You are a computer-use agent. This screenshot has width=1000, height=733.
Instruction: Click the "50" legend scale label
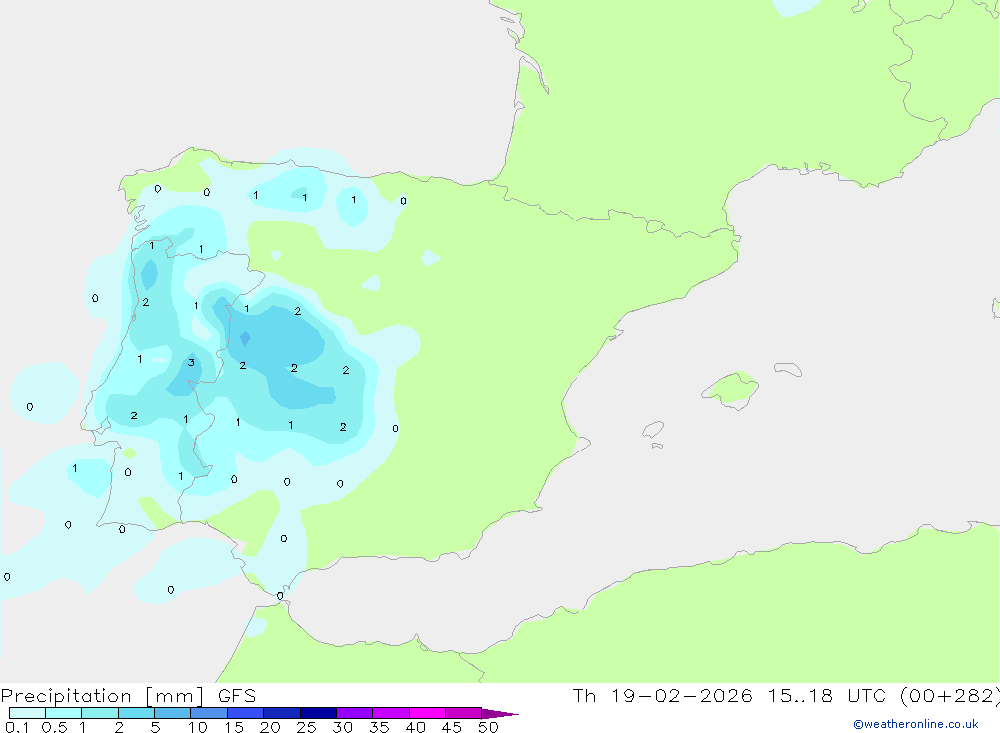click(489, 727)
